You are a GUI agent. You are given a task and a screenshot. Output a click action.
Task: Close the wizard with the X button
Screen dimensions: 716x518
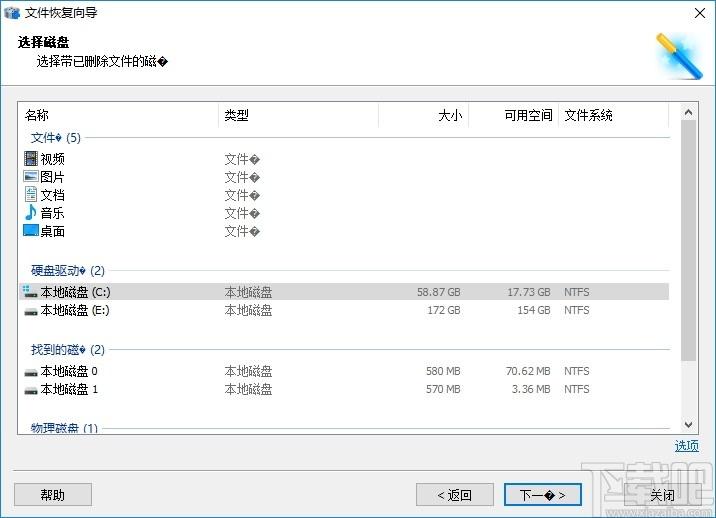[x=700, y=13]
